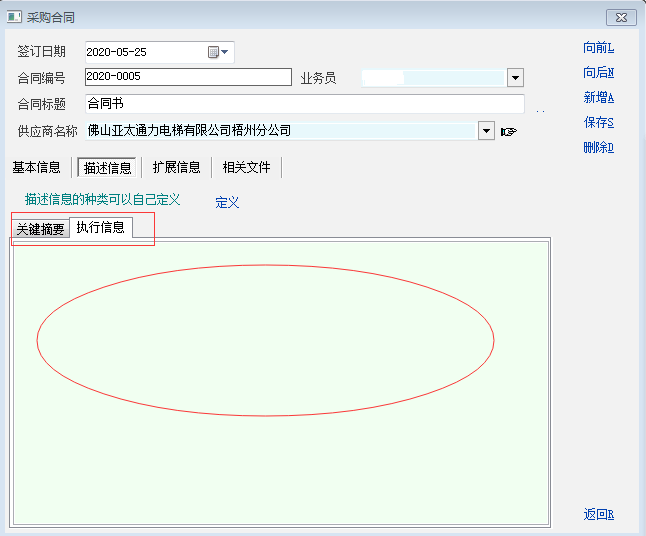Switch to the 基本信息 tab

[x=37, y=167]
